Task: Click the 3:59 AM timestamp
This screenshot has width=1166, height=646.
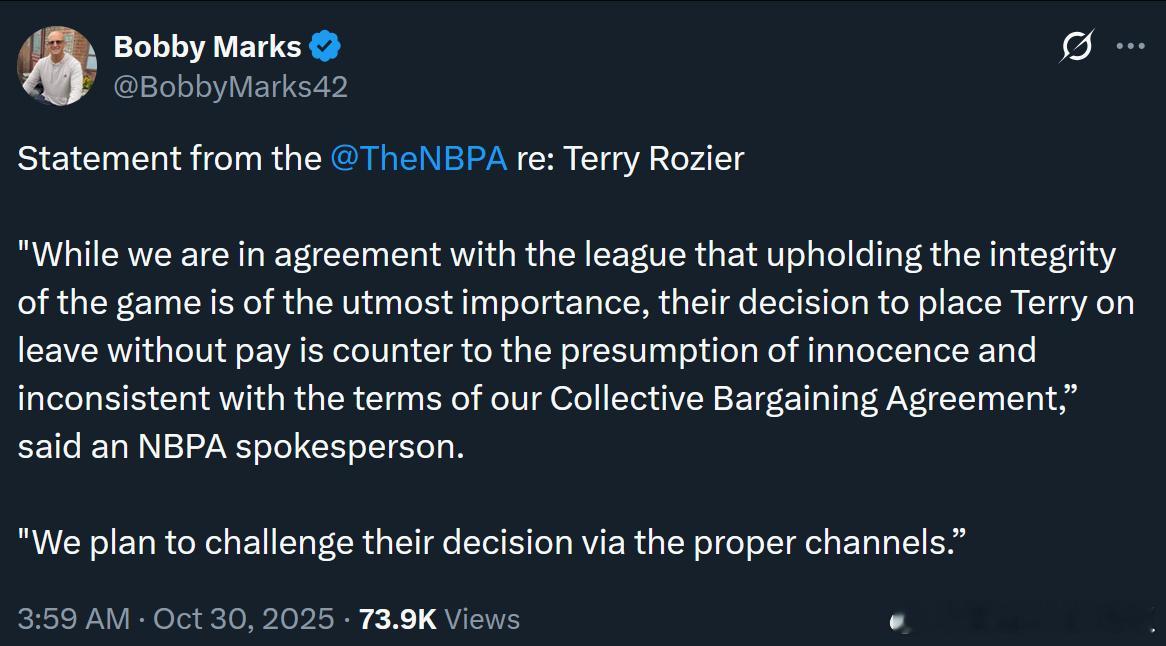Action: [74, 619]
